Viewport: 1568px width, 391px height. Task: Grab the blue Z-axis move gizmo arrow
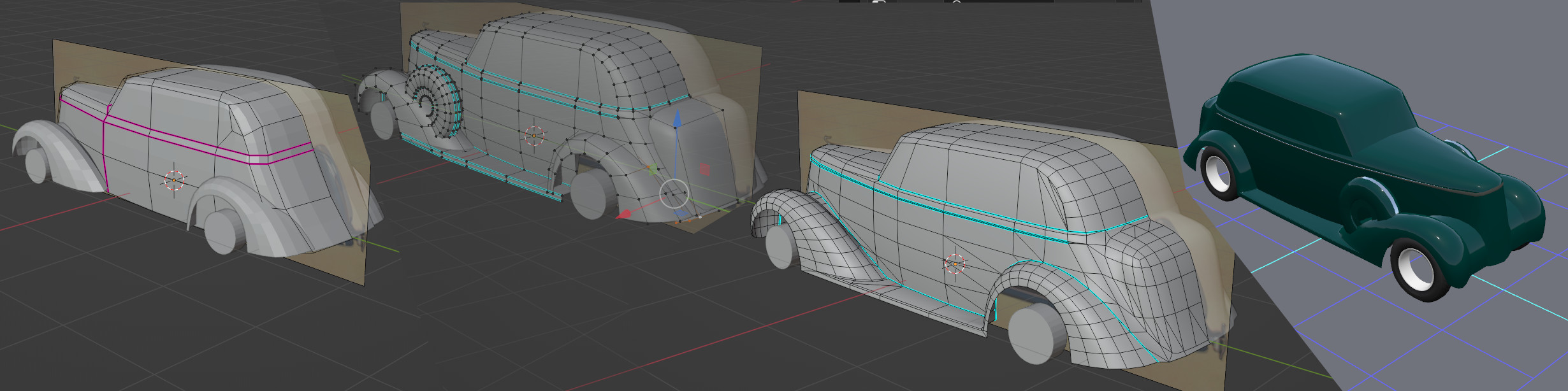point(677,118)
